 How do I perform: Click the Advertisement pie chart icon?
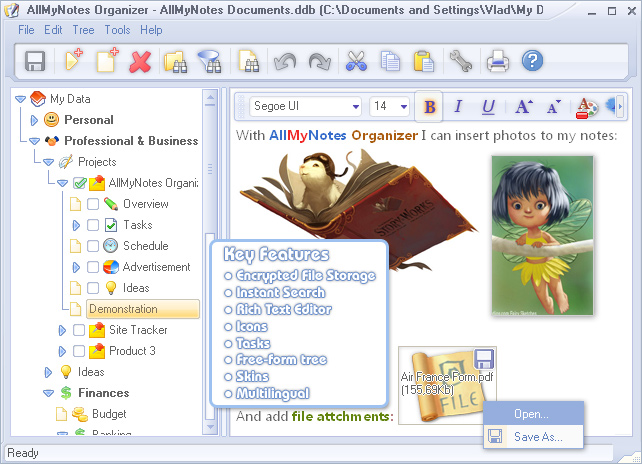coord(111,267)
